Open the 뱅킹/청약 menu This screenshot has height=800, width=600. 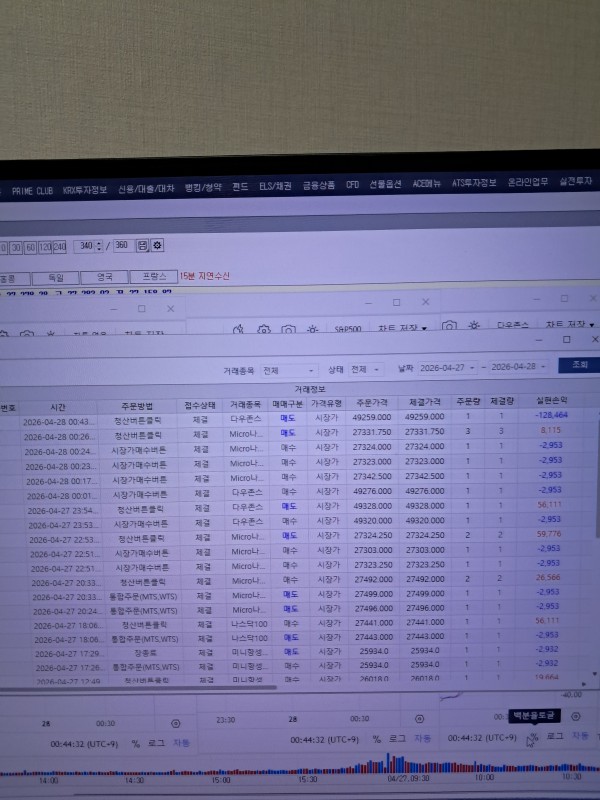pyautogui.click(x=203, y=187)
